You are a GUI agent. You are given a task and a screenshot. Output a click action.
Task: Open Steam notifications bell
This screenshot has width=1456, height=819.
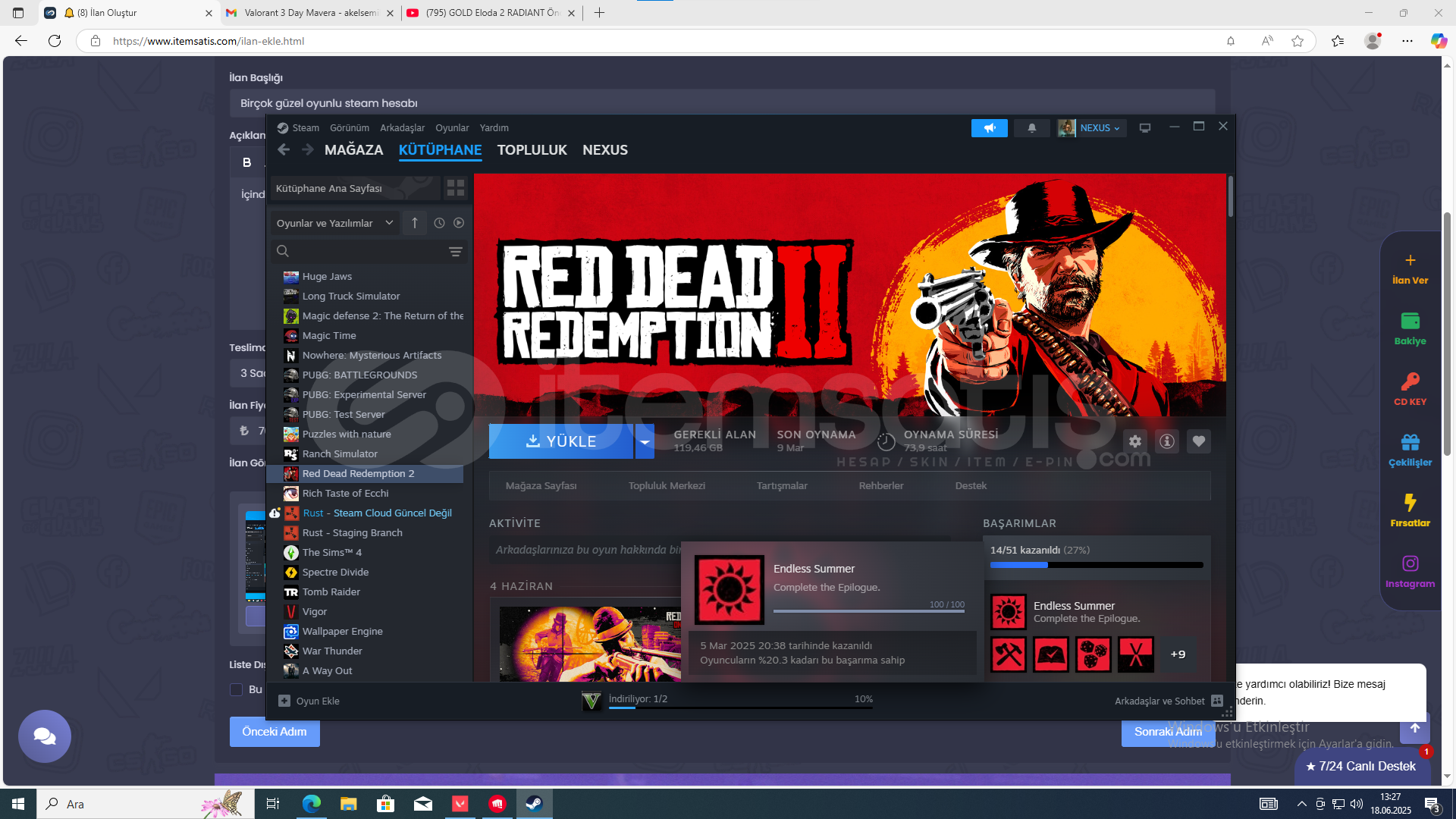pyautogui.click(x=1032, y=128)
